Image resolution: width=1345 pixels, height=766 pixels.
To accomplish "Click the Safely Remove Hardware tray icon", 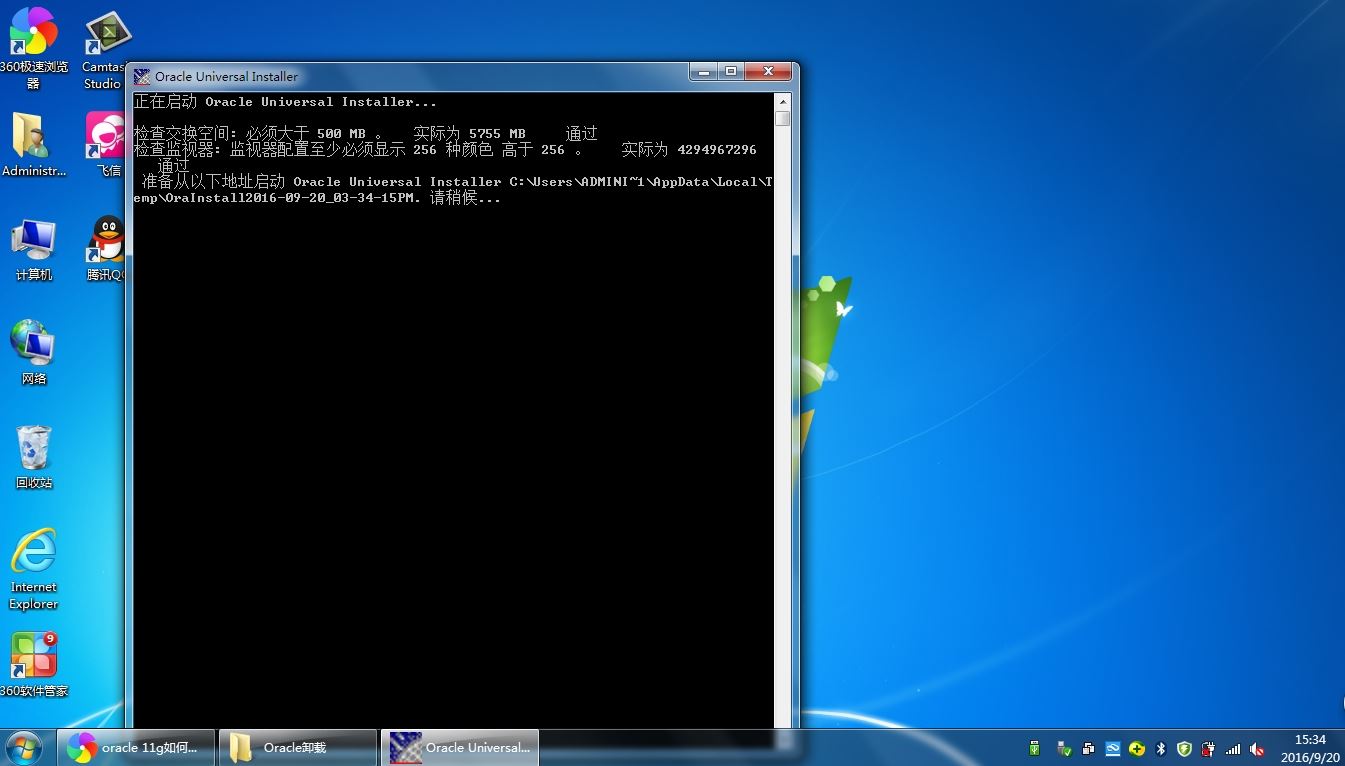I will point(1064,748).
